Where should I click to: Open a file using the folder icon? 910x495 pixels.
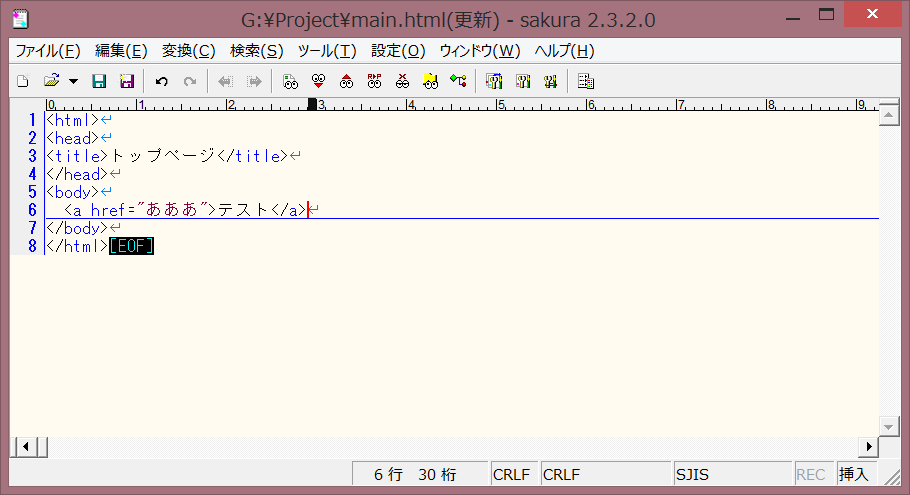52,81
